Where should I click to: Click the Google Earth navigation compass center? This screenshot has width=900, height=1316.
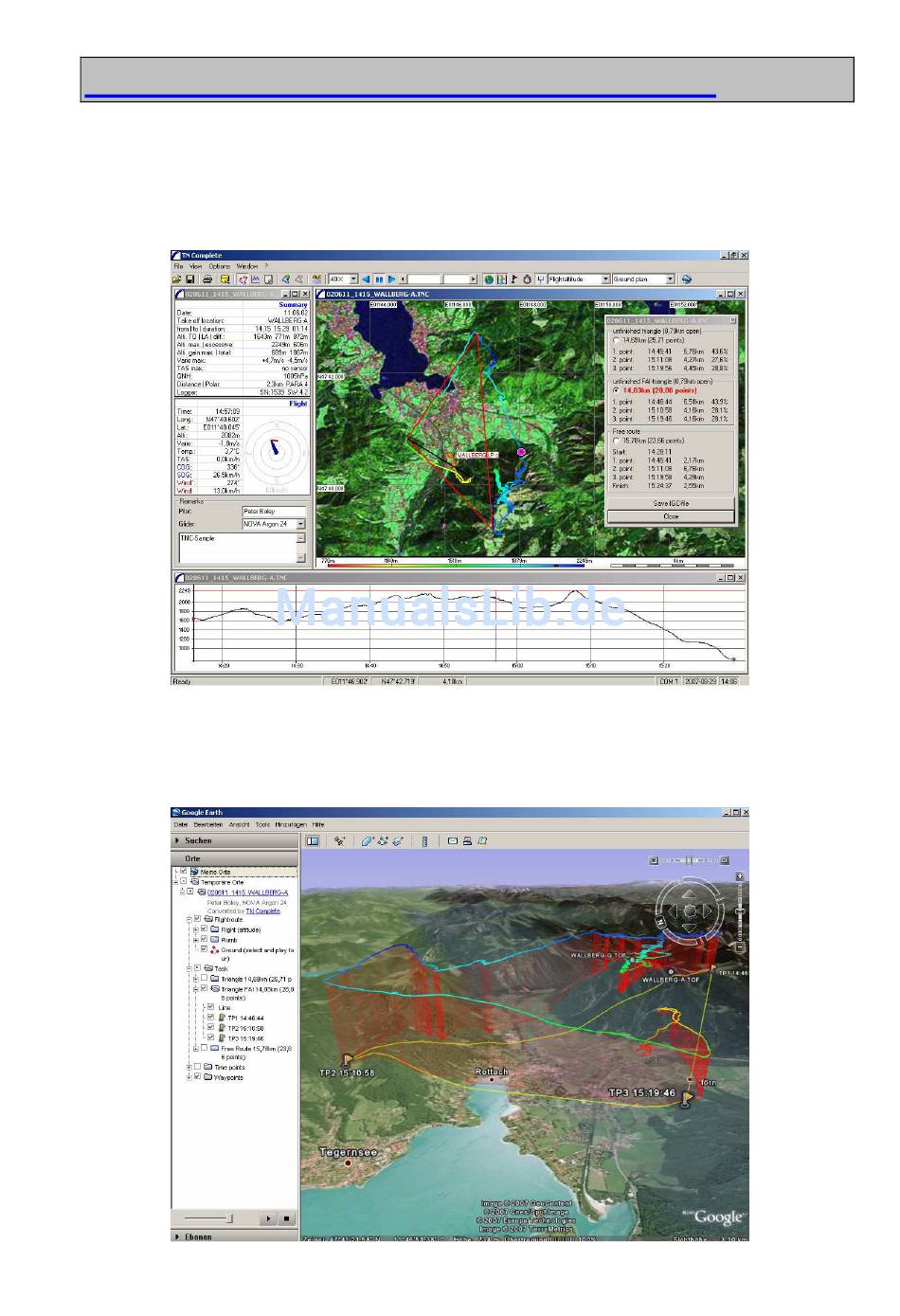tap(689, 911)
